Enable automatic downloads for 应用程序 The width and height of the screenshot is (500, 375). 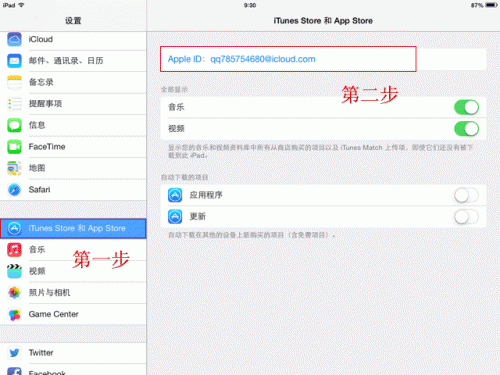(466, 195)
